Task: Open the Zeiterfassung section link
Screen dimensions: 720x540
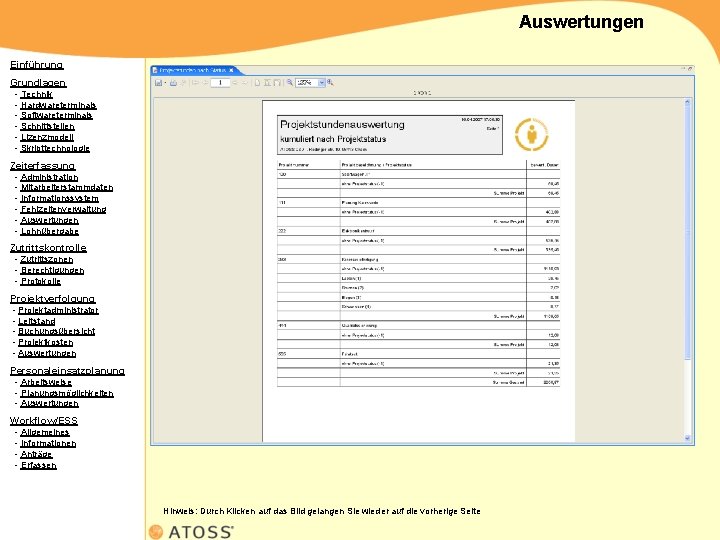Action: tap(43, 166)
